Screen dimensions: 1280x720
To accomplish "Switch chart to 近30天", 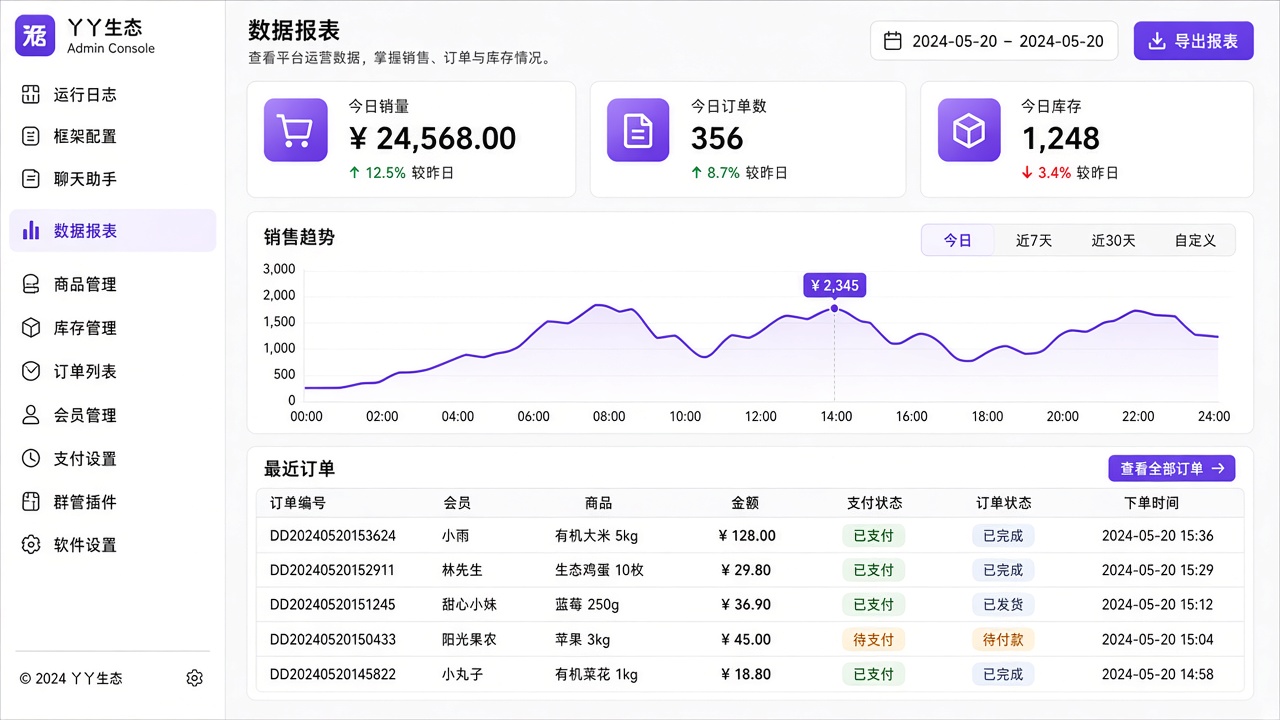I will coord(1113,240).
